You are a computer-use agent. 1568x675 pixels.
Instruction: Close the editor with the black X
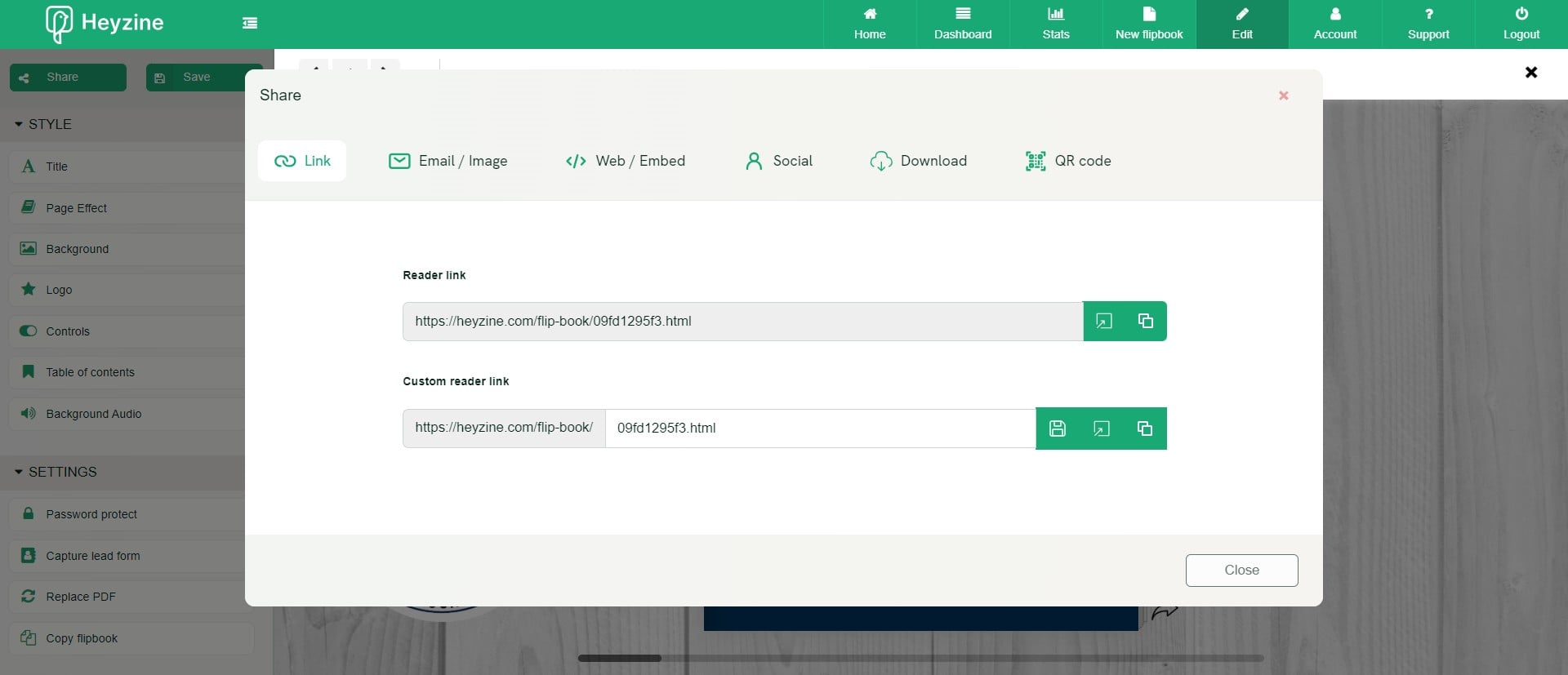coord(1531,73)
